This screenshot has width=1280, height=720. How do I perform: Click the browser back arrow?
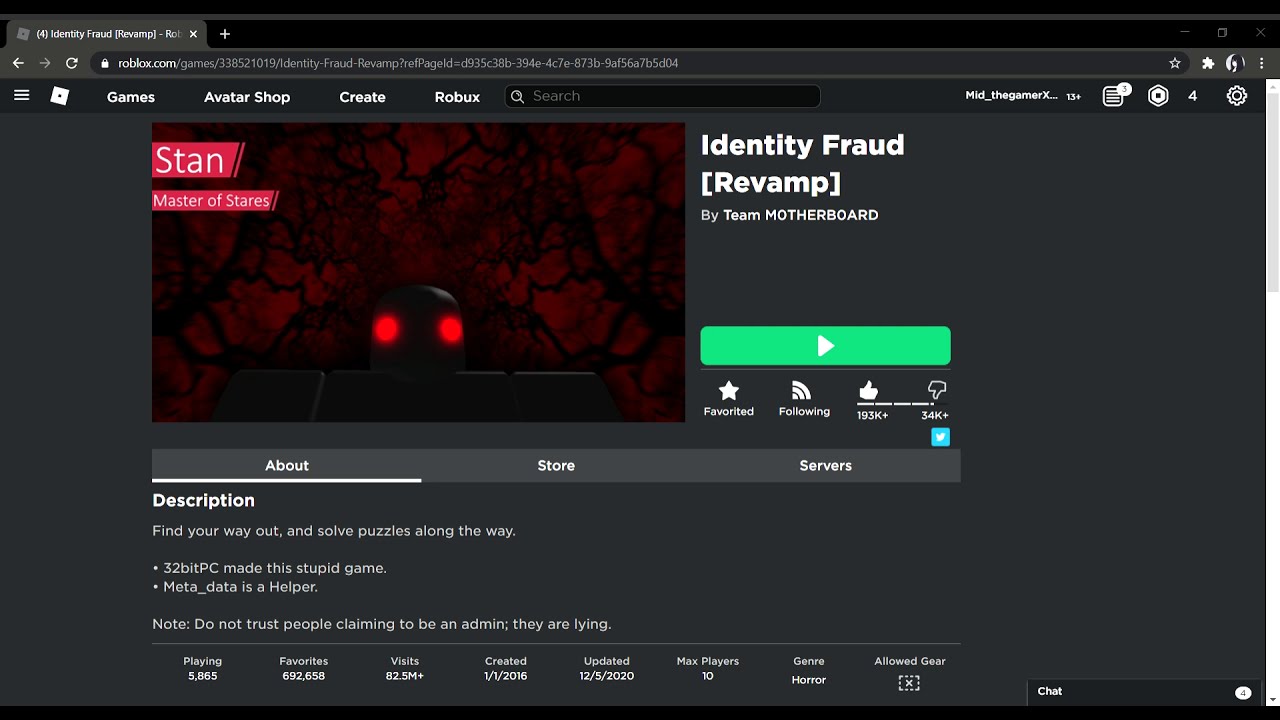coord(18,63)
